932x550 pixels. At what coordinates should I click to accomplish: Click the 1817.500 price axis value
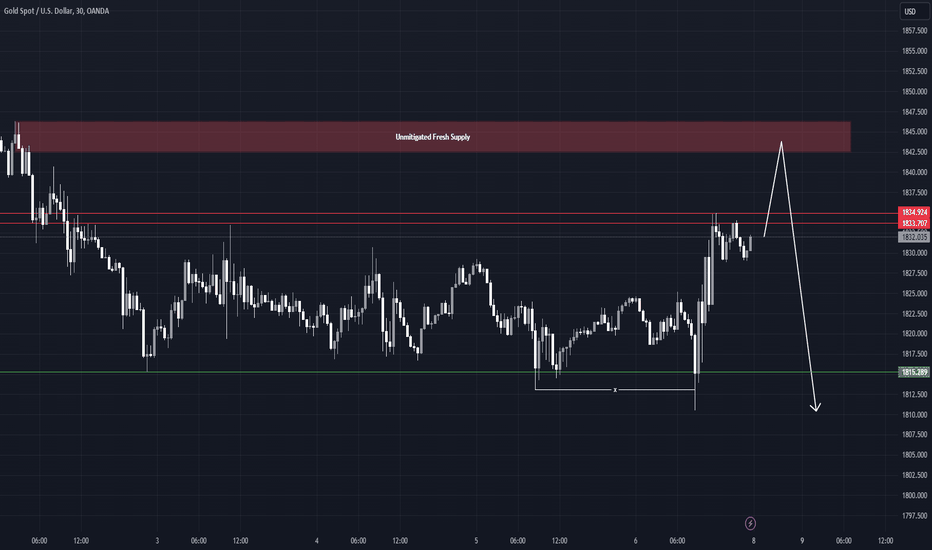tap(914, 354)
